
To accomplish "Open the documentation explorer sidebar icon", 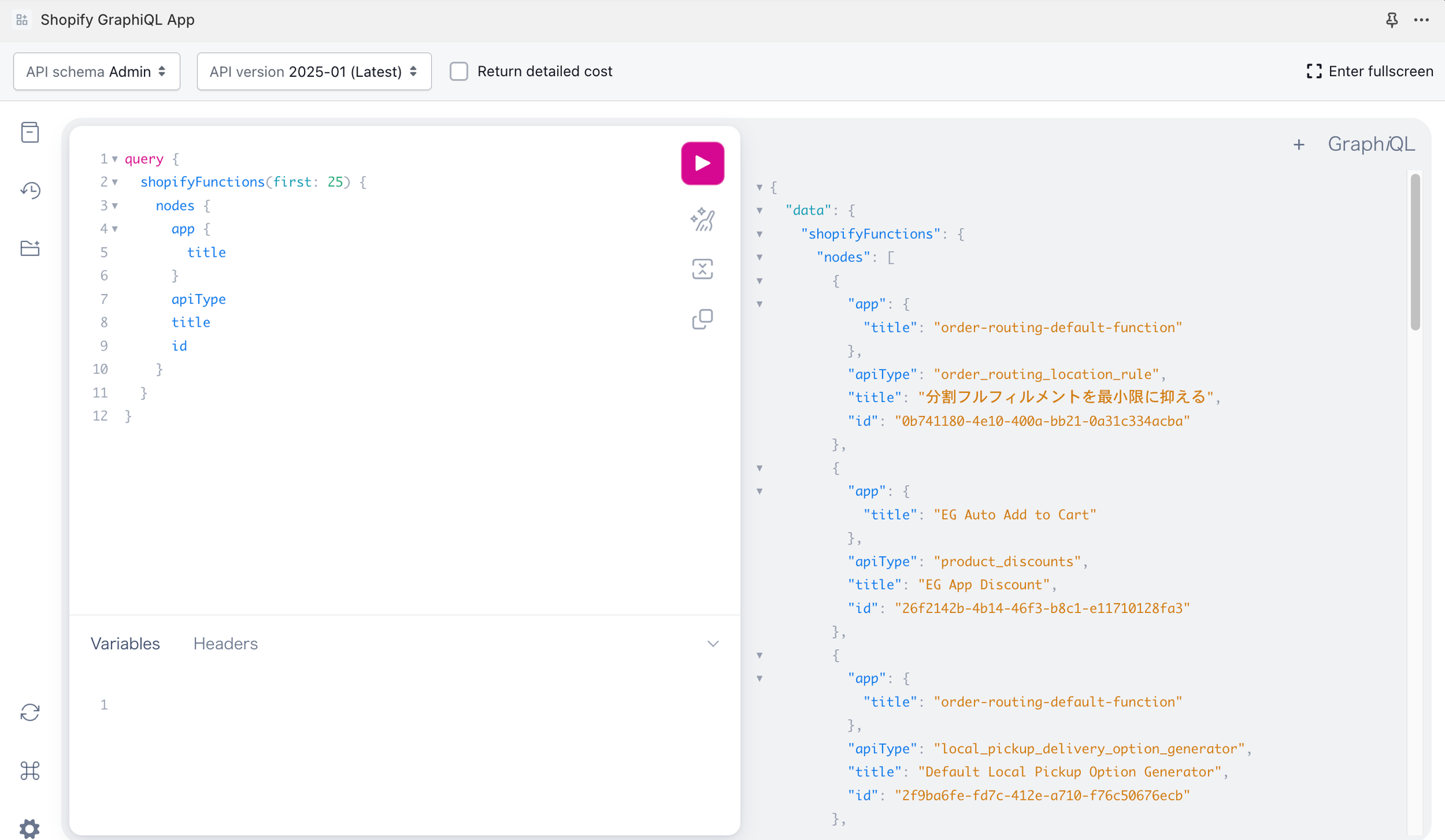I will (x=30, y=133).
